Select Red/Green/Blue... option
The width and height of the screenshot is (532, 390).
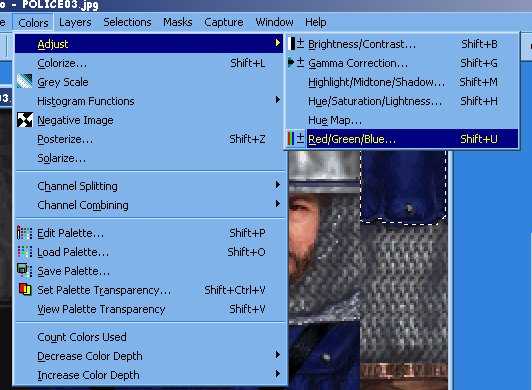click(x=402, y=139)
